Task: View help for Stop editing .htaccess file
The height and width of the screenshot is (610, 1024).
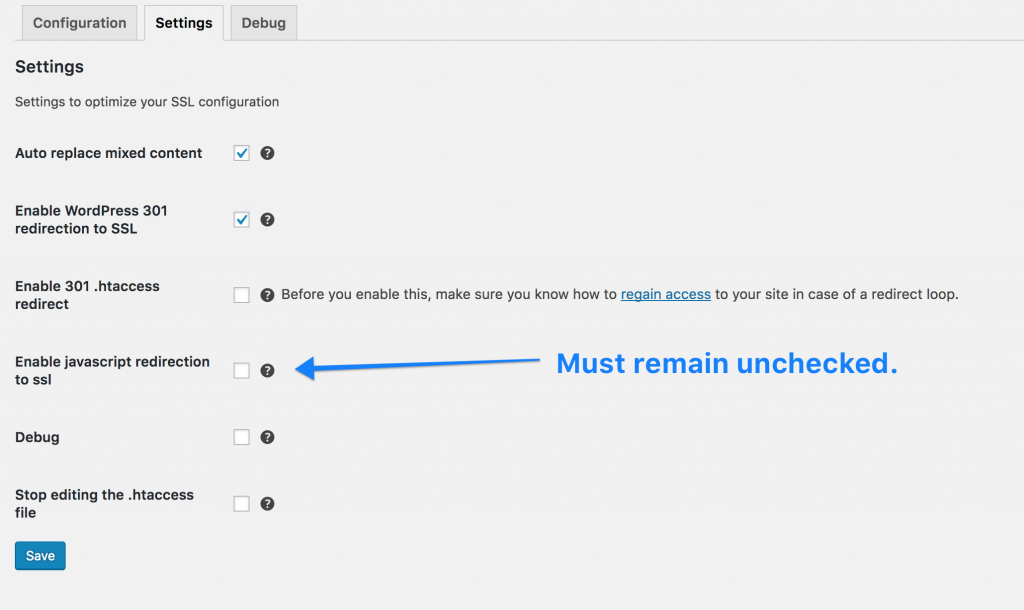Action: 267,503
